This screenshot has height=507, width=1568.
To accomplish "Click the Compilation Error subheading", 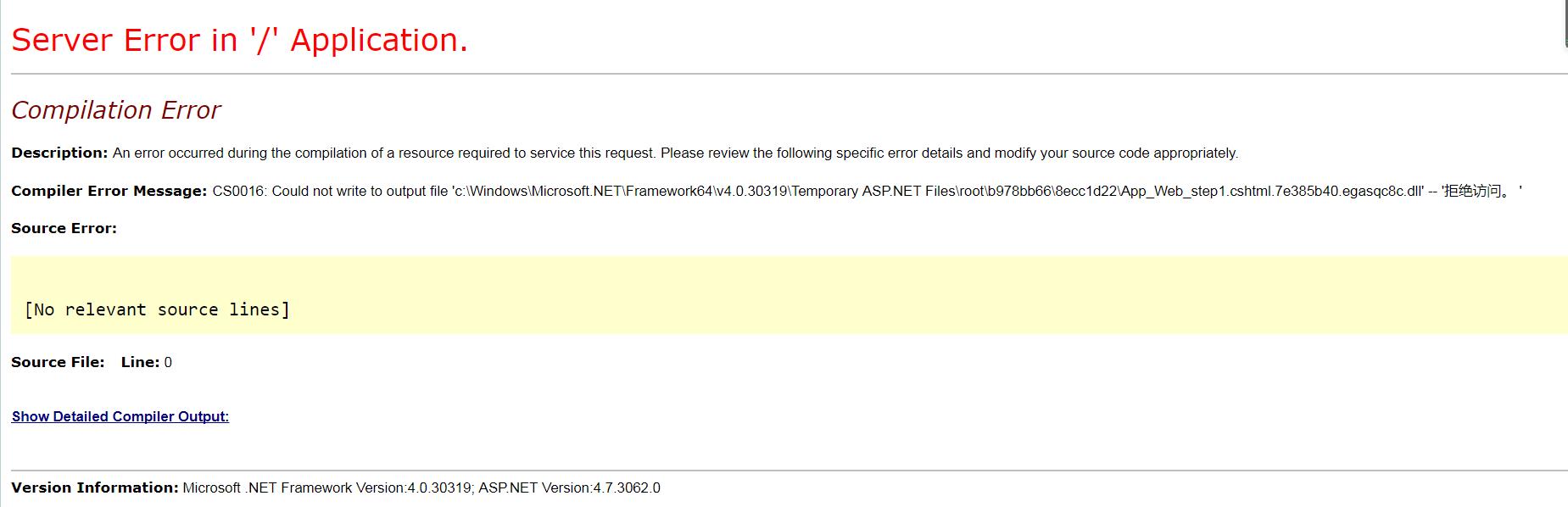I will point(116,110).
